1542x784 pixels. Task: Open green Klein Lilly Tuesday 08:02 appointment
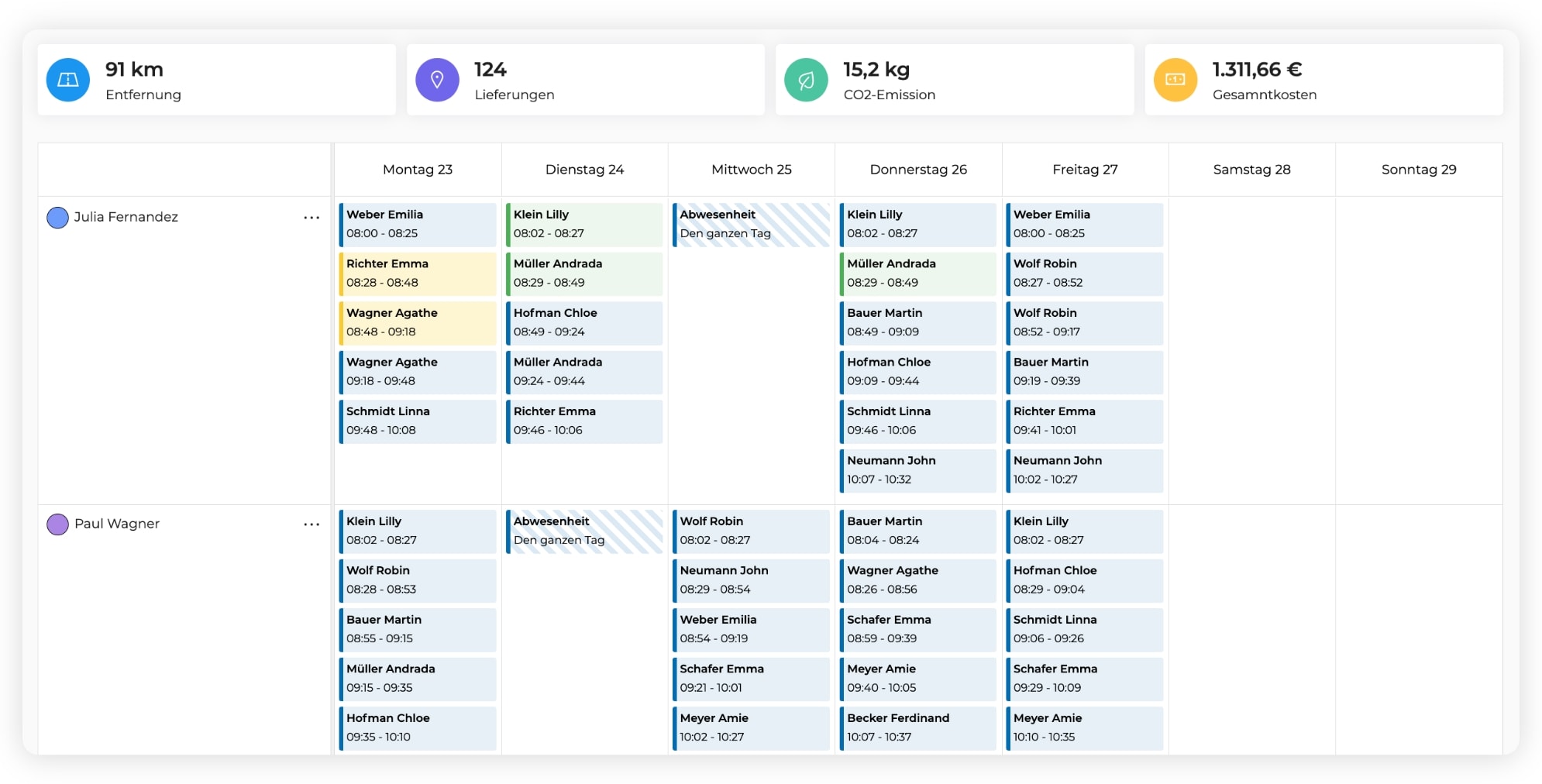584,225
